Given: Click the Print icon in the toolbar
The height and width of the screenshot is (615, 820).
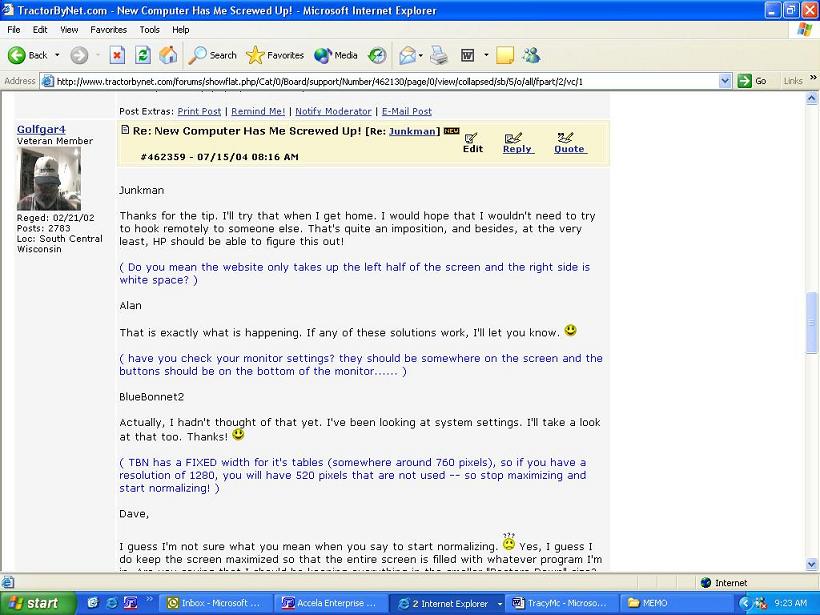Looking at the screenshot, I should 439,55.
